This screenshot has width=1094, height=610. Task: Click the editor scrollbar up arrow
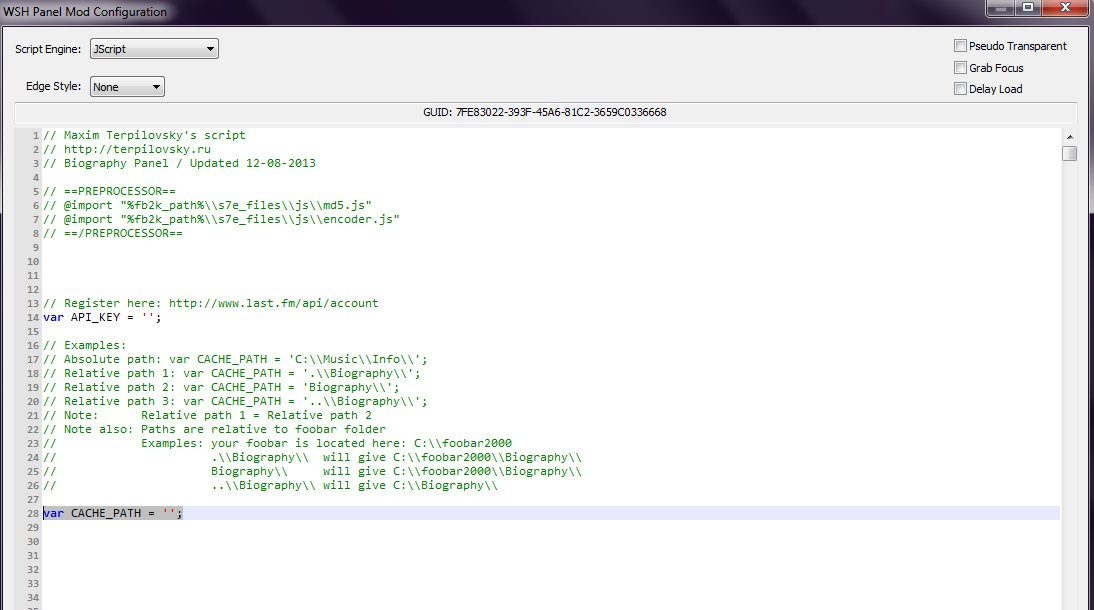click(x=1069, y=136)
